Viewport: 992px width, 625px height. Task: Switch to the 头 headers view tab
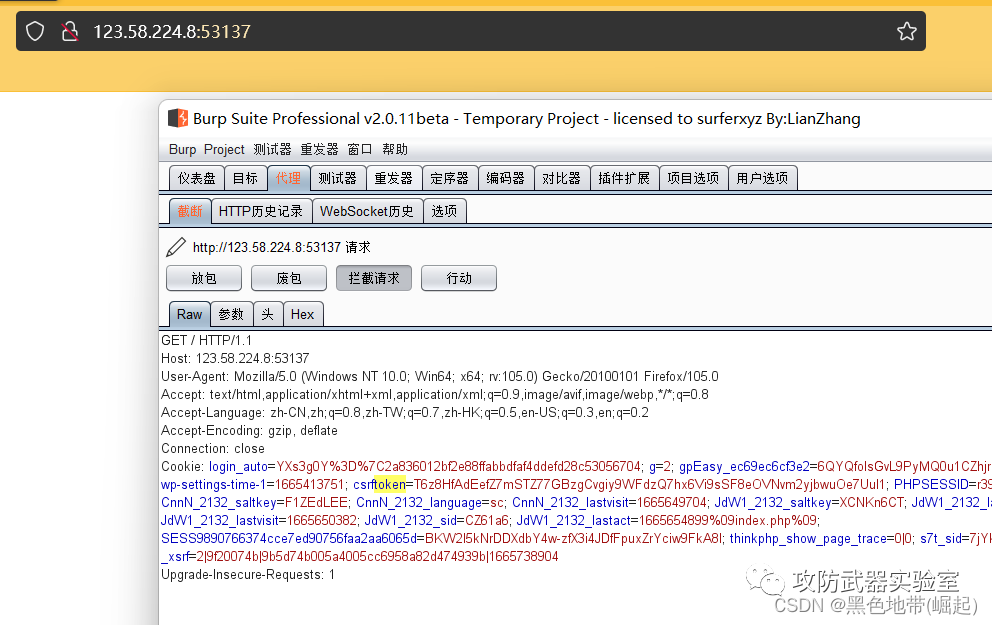(x=268, y=314)
